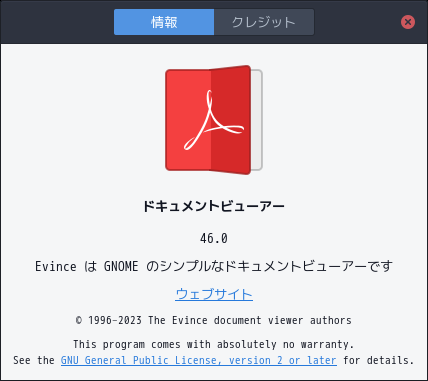Screen dimensions: 428x381
Task: Open the GNU General Public License link
Action: point(199,360)
